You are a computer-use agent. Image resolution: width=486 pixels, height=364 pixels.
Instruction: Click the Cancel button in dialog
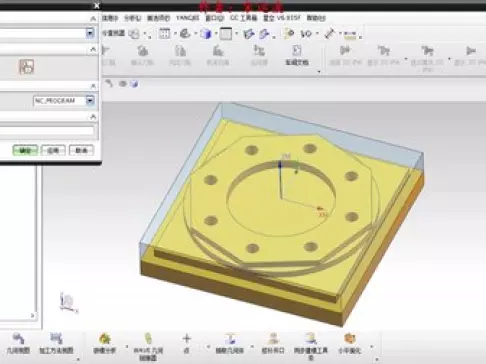pyautogui.click(x=81, y=150)
